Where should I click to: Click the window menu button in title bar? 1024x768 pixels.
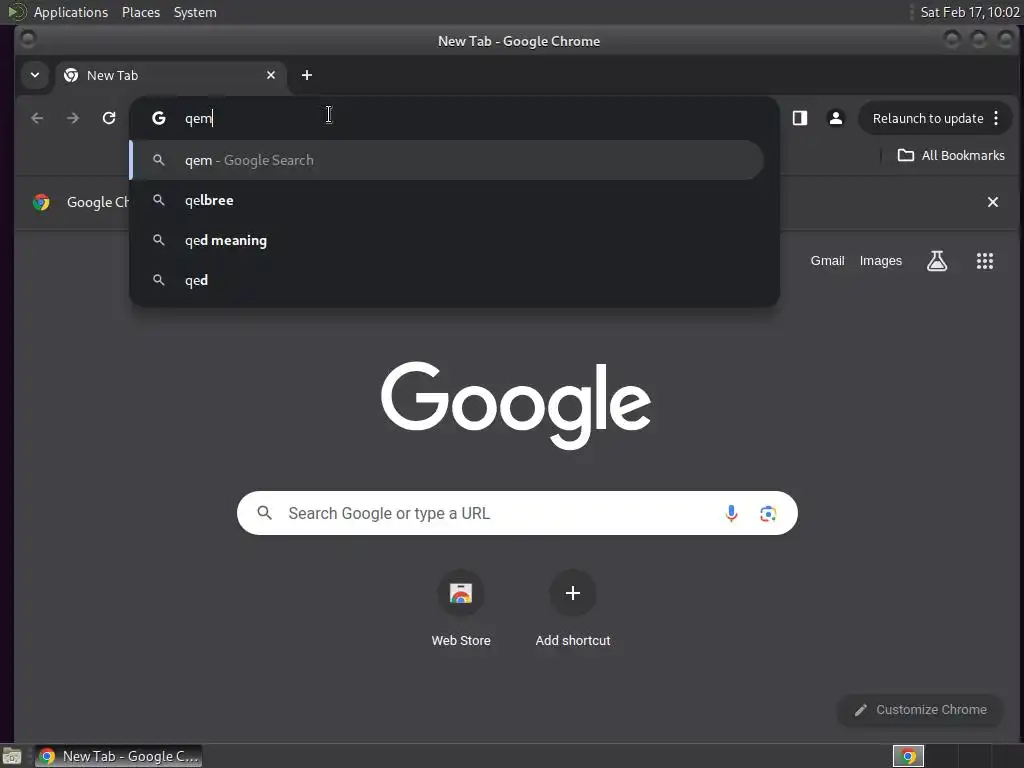27,39
